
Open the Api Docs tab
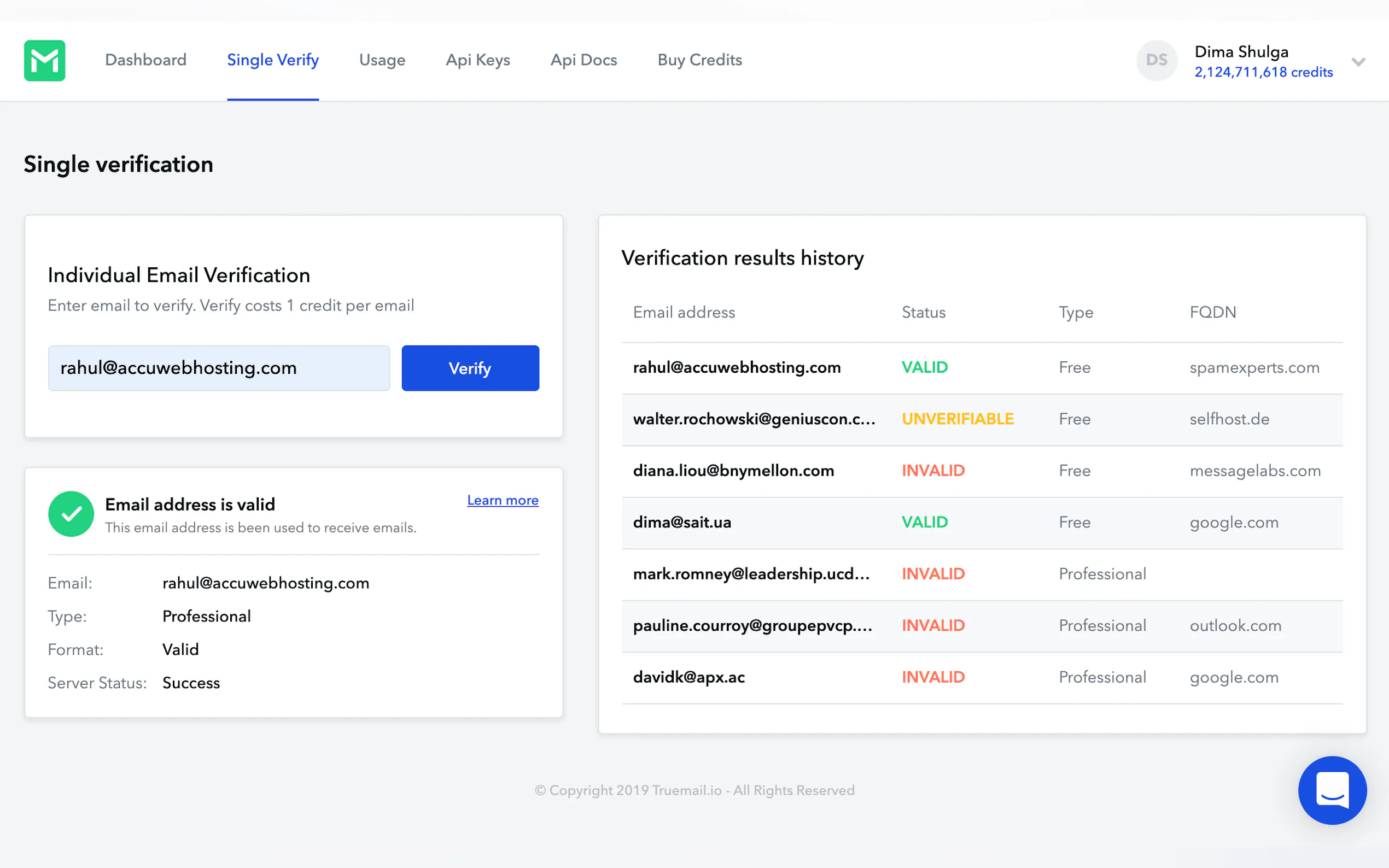pyautogui.click(x=583, y=60)
